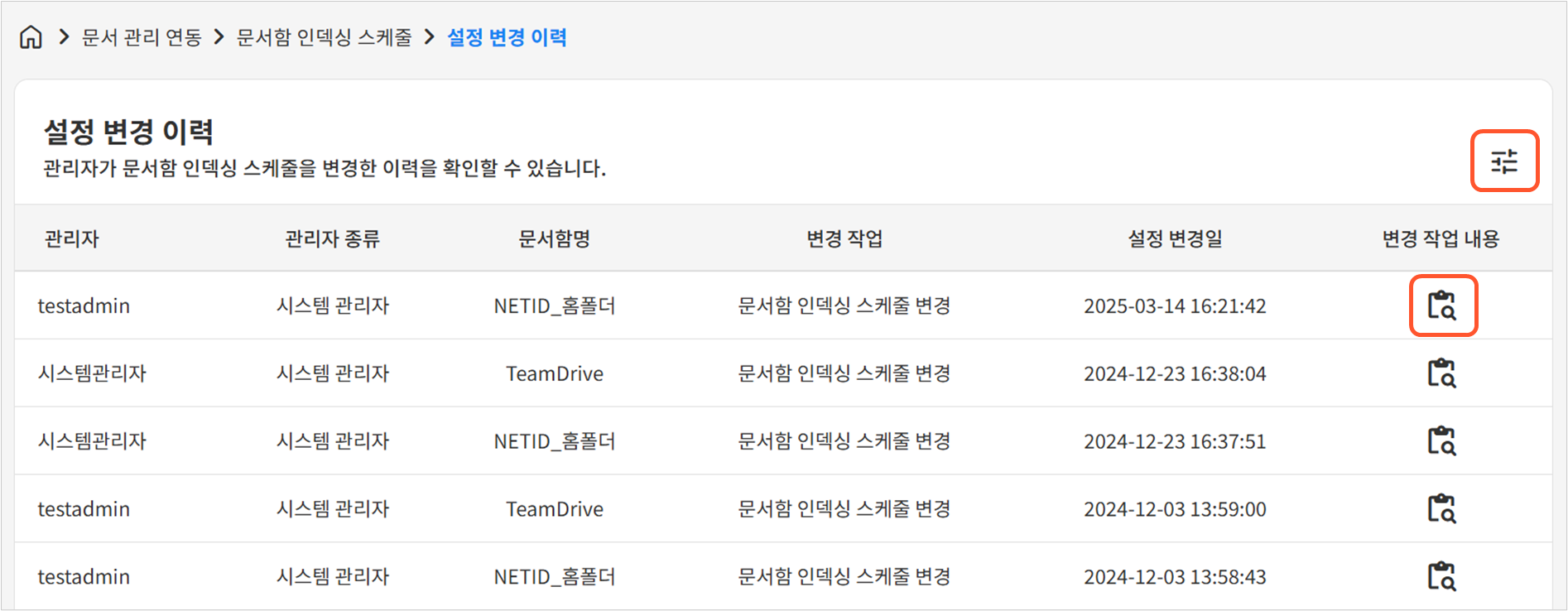View change details for 2024-12-03 13:58:43 entry
The image size is (1568, 611).
point(1442,576)
